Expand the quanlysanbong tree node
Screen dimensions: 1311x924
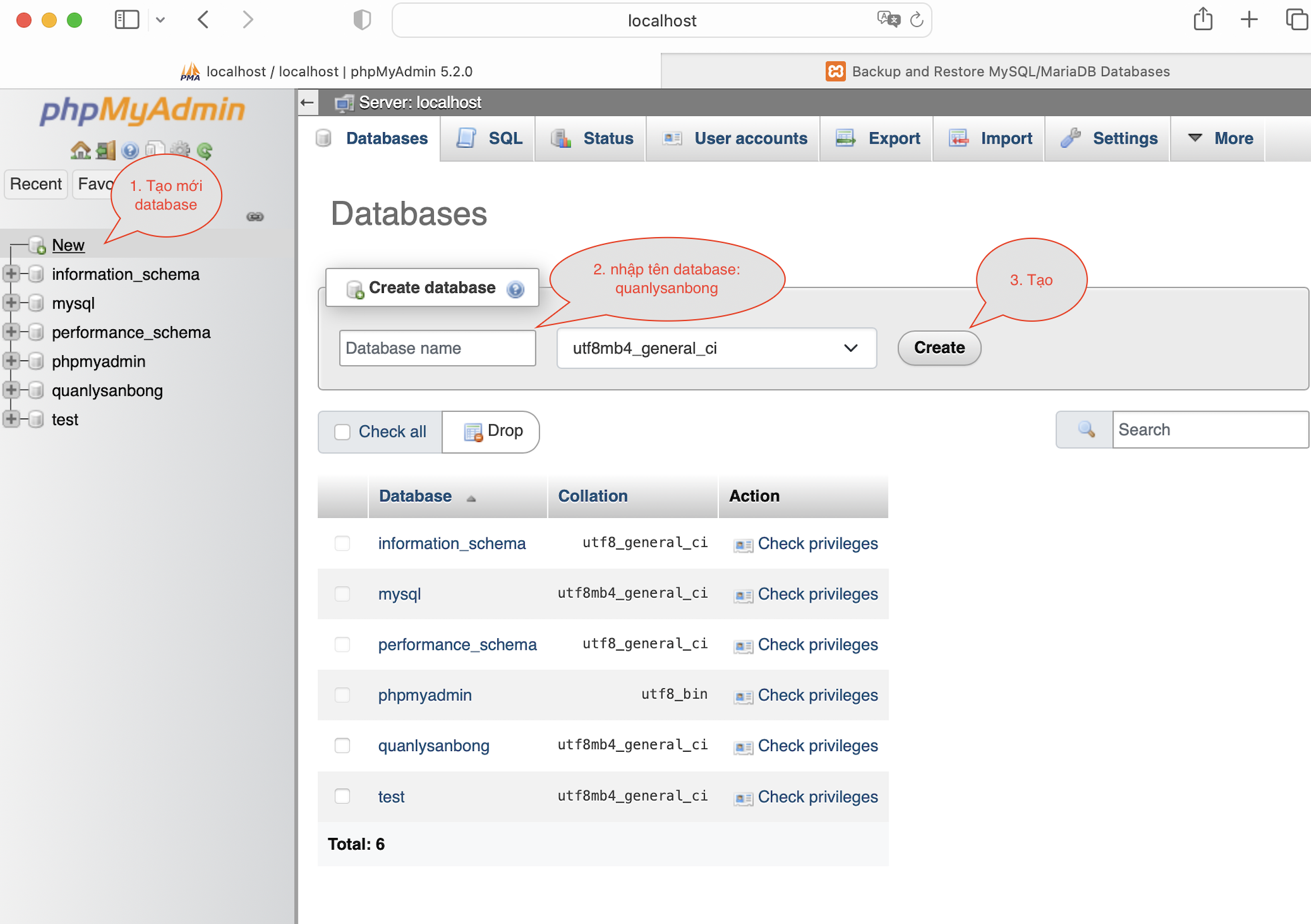pos(11,390)
